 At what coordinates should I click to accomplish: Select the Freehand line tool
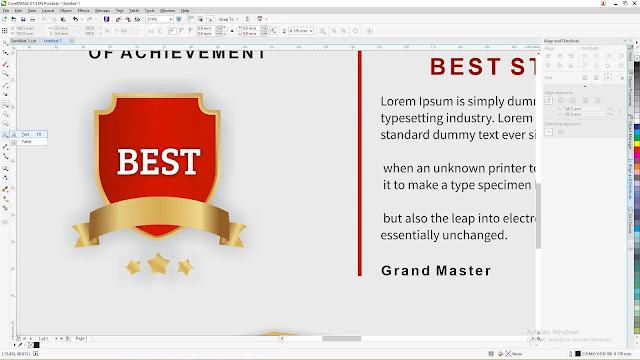pyautogui.click(x=5, y=85)
